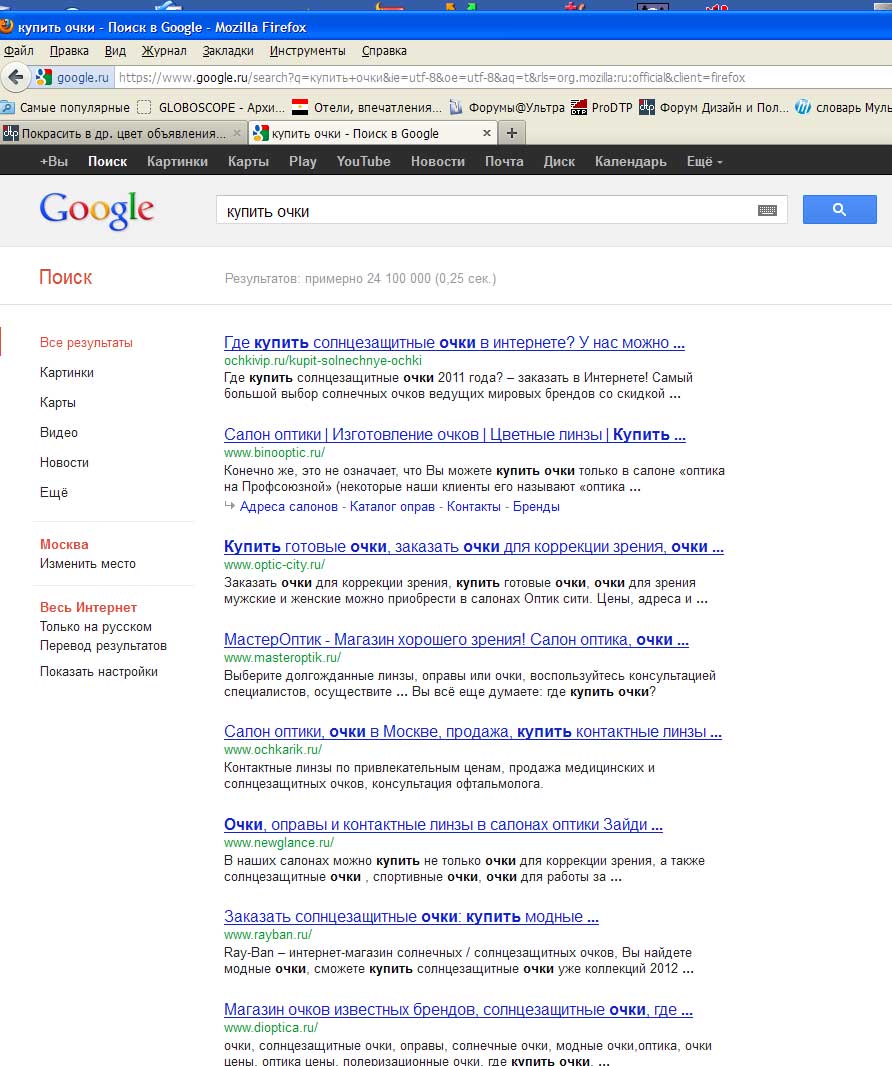Open result 'Заказать солнцезащитные очки: купить модные'

tap(411, 917)
